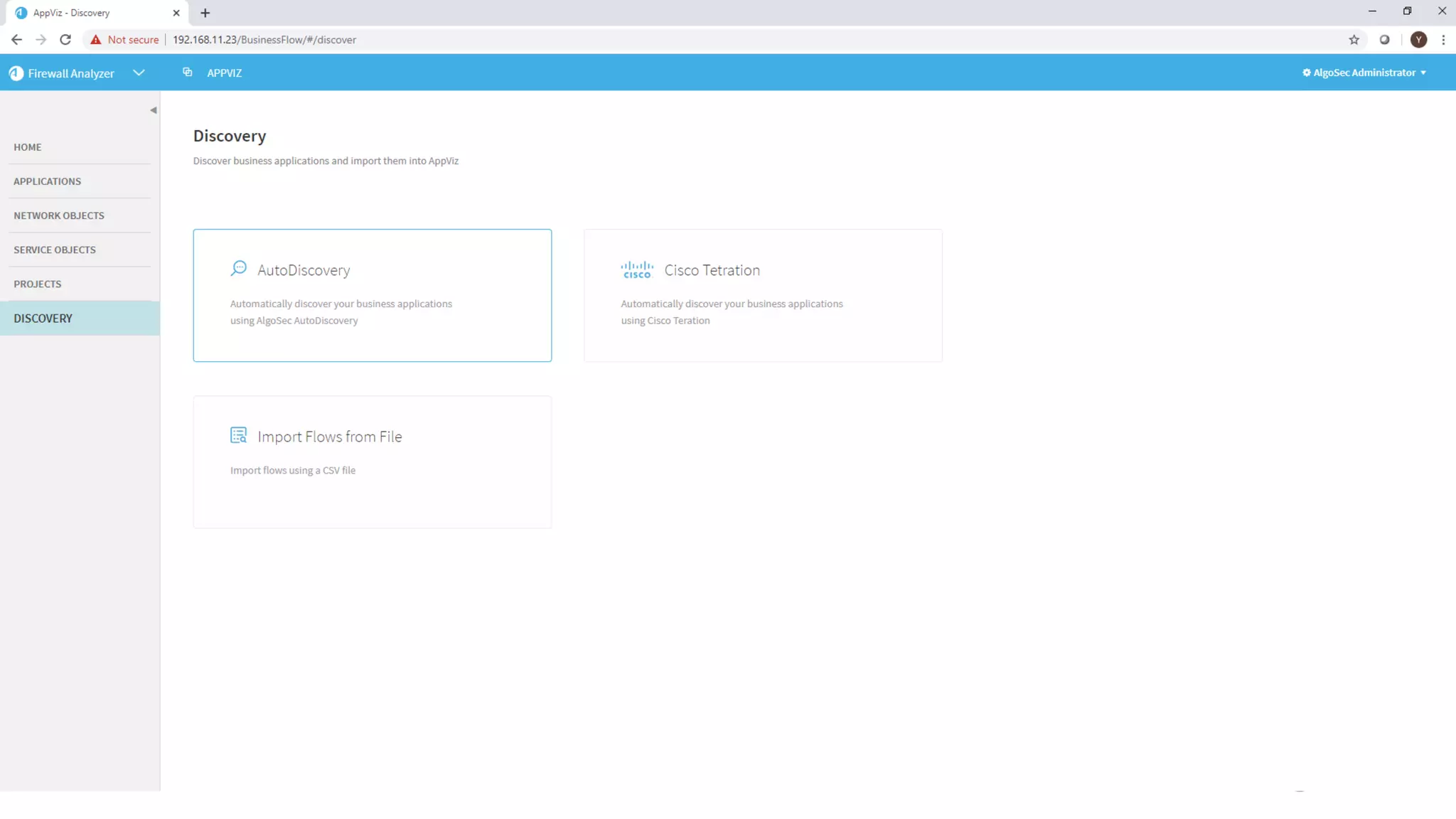Open Network Objects section
The height and width of the screenshot is (819, 1456).
pos(58,215)
